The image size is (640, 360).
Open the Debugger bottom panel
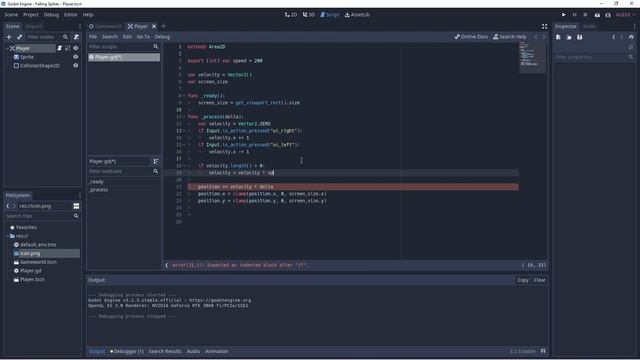(x=127, y=351)
